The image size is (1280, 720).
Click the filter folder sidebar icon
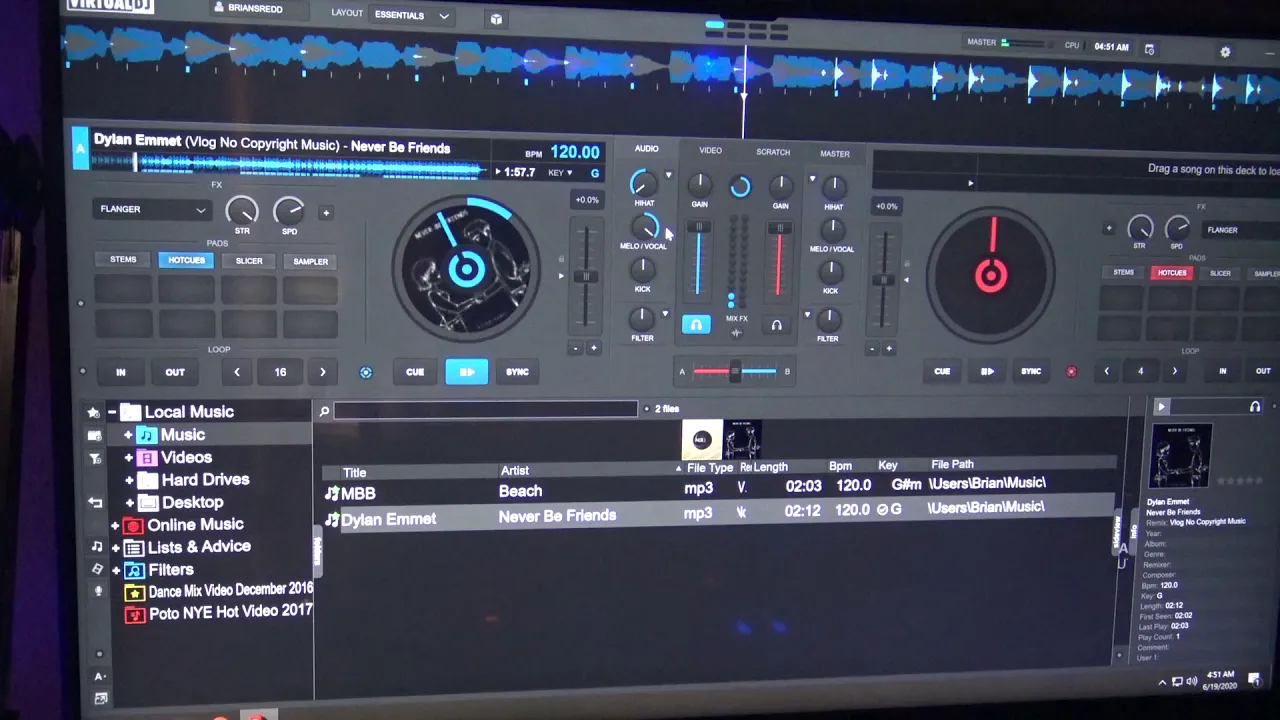click(x=95, y=459)
